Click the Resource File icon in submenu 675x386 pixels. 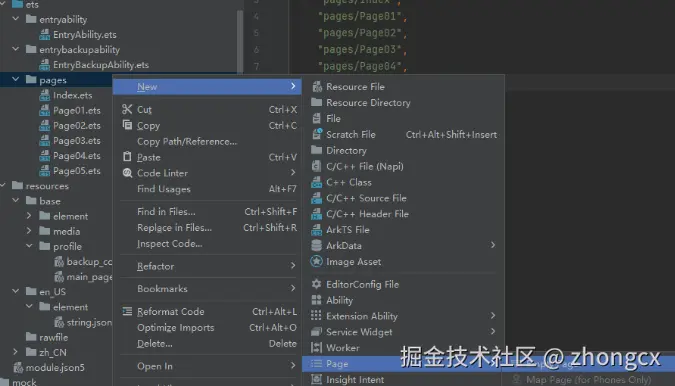click(x=317, y=86)
